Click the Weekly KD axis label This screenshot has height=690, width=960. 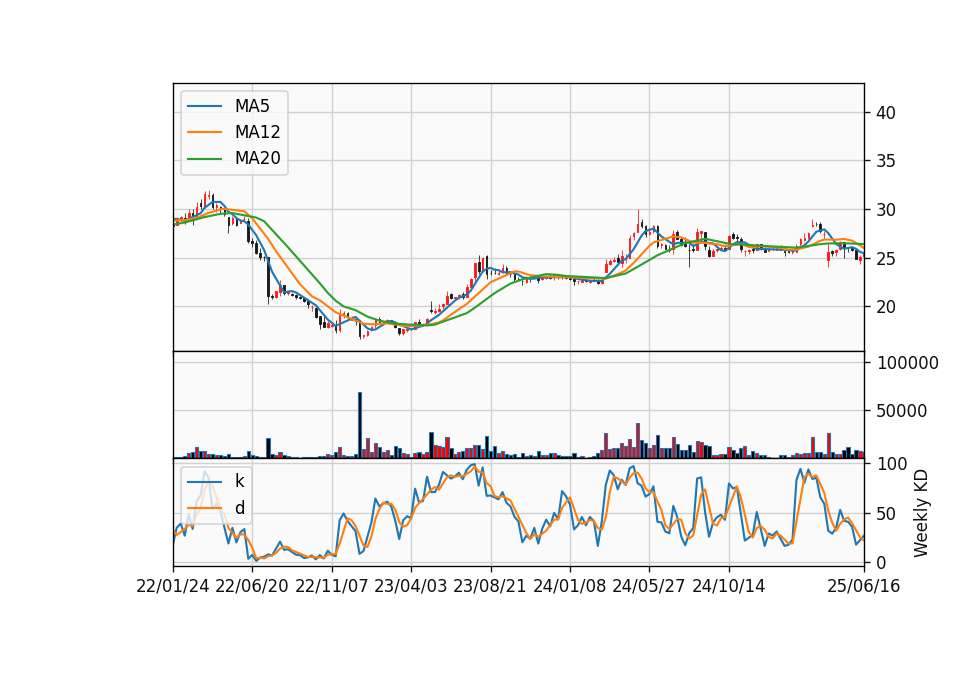click(921, 514)
